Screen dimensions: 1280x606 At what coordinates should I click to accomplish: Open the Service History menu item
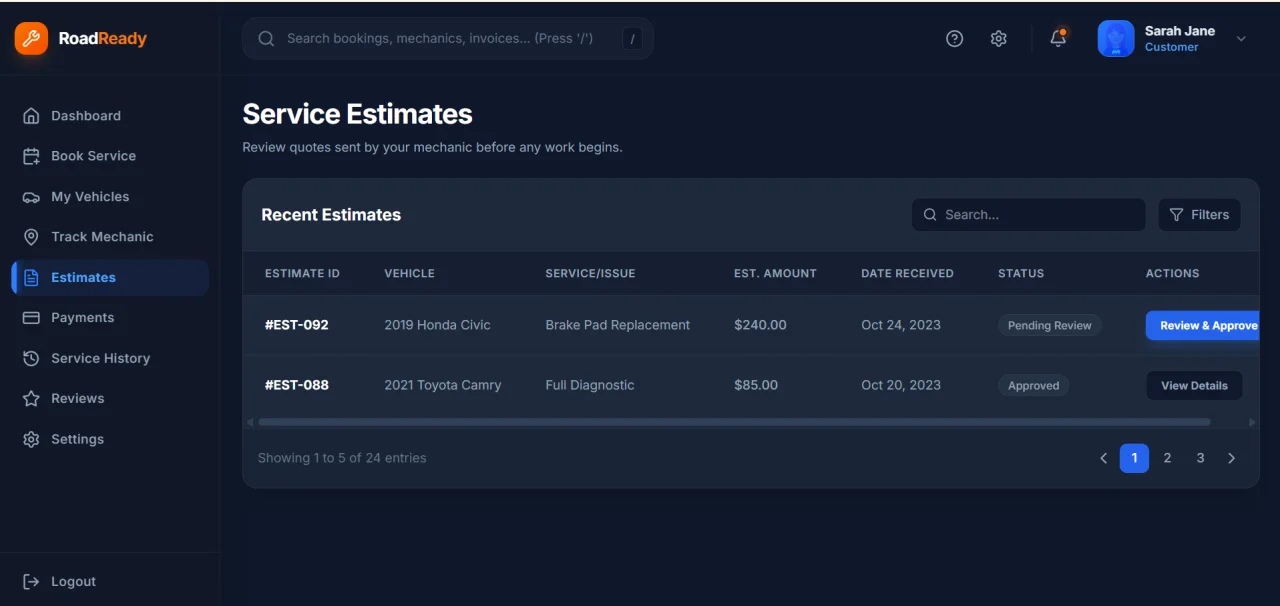point(110,358)
